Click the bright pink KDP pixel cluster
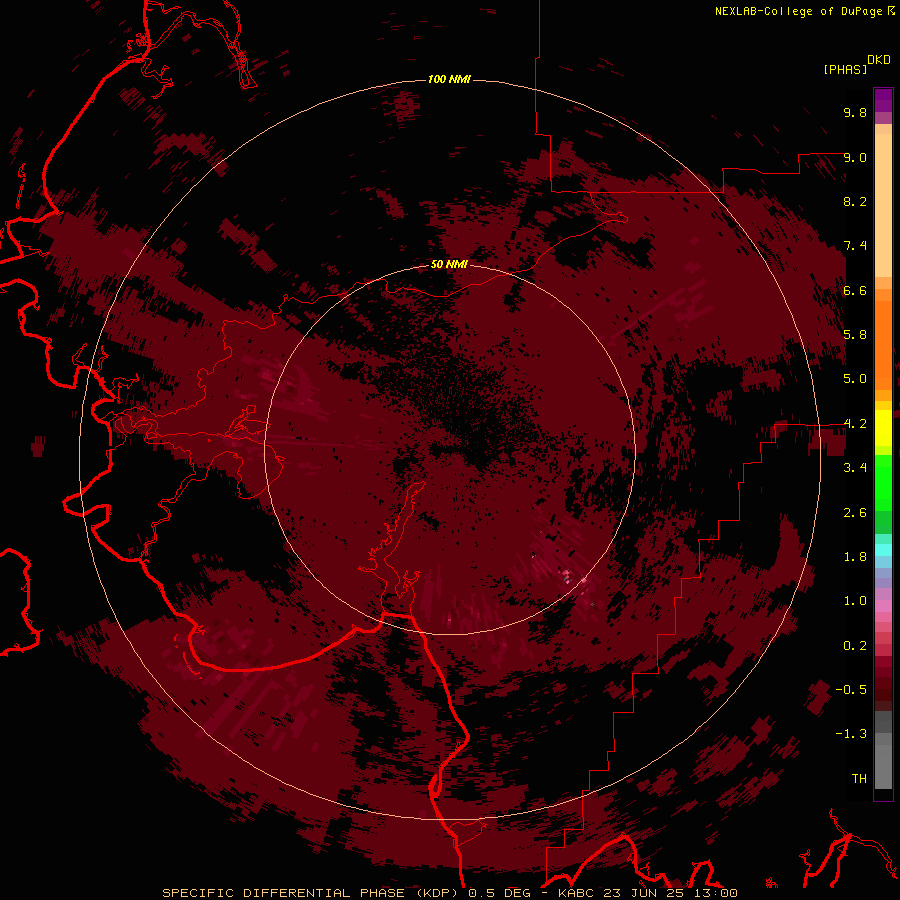The image size is (900, 900). [568, 575]
